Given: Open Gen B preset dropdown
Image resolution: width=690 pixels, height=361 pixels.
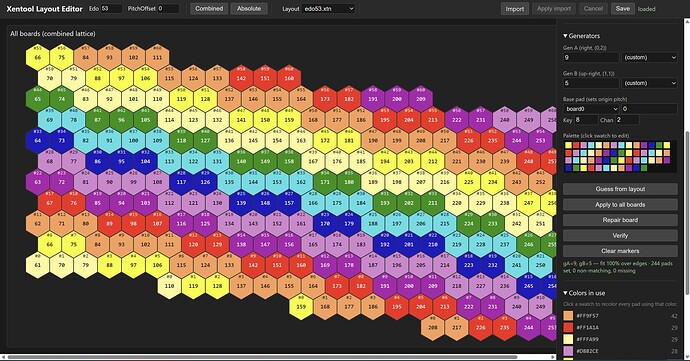Looking at the screenshot, I should [x=649, y=83].
